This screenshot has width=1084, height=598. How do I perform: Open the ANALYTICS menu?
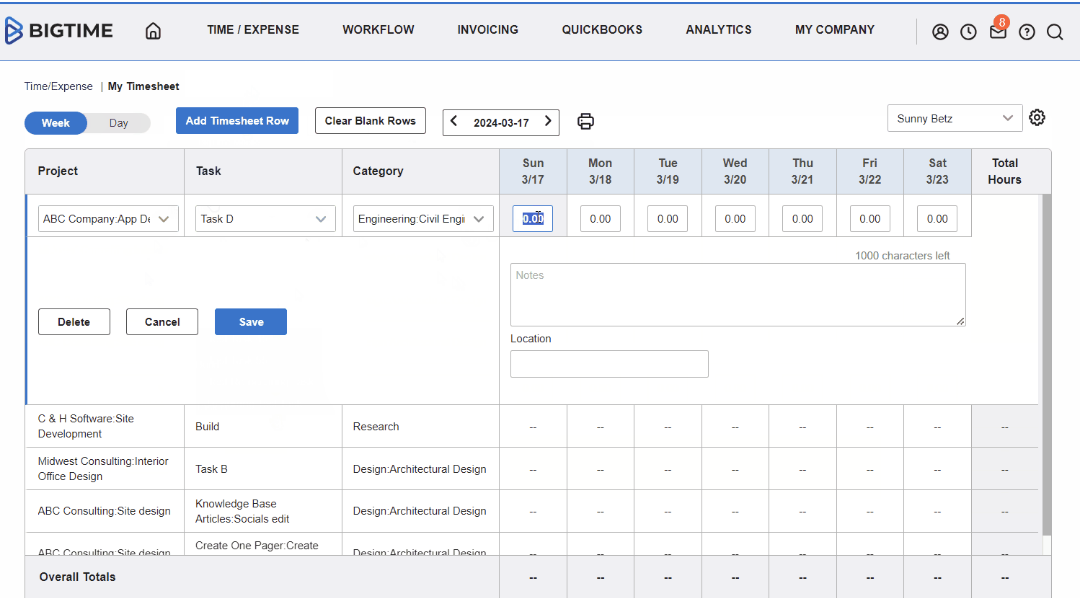click(x=718, y=30)
